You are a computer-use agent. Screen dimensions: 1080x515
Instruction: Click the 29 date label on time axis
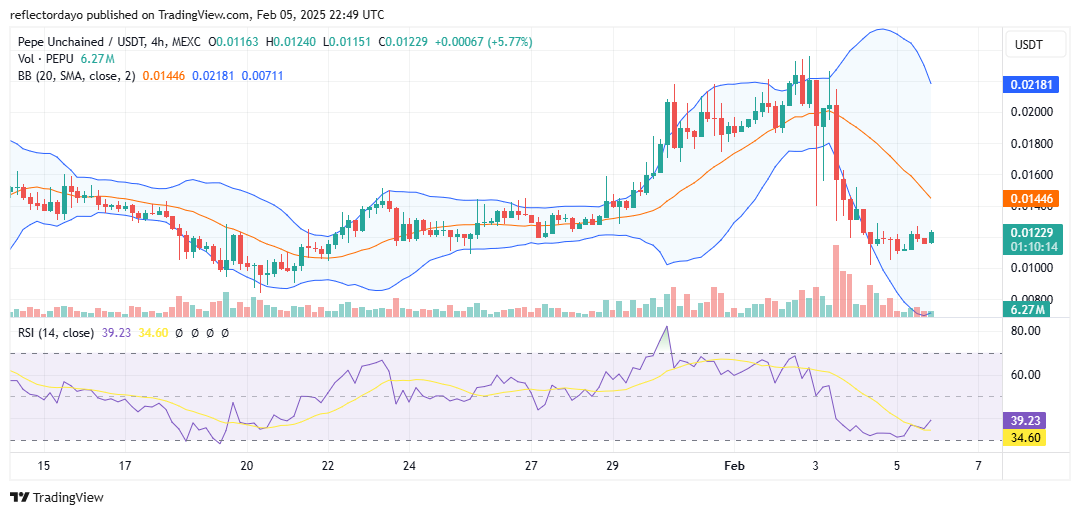coord(612,465)
